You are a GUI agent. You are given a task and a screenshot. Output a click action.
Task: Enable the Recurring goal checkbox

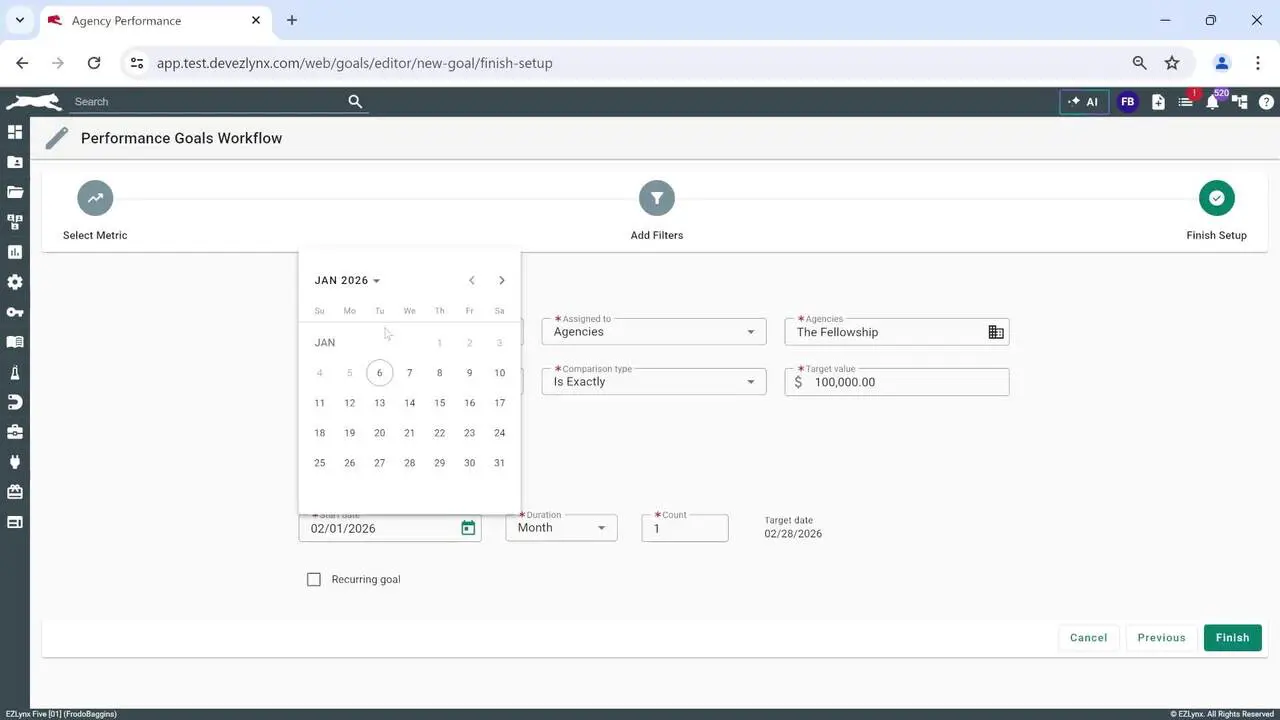(x=314, y=580)
